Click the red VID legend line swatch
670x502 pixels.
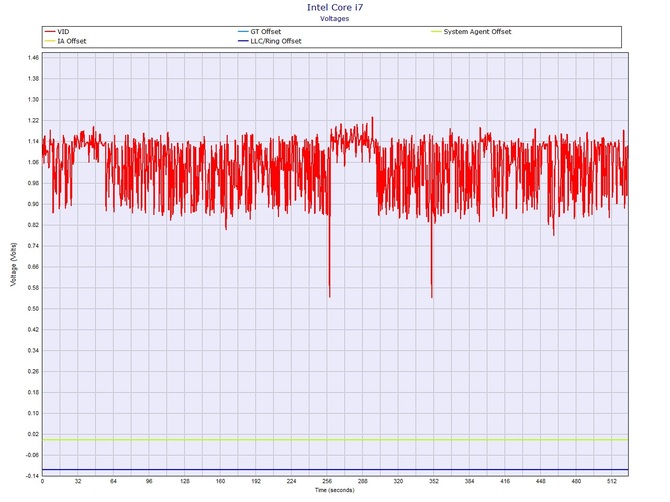(50, 32)
